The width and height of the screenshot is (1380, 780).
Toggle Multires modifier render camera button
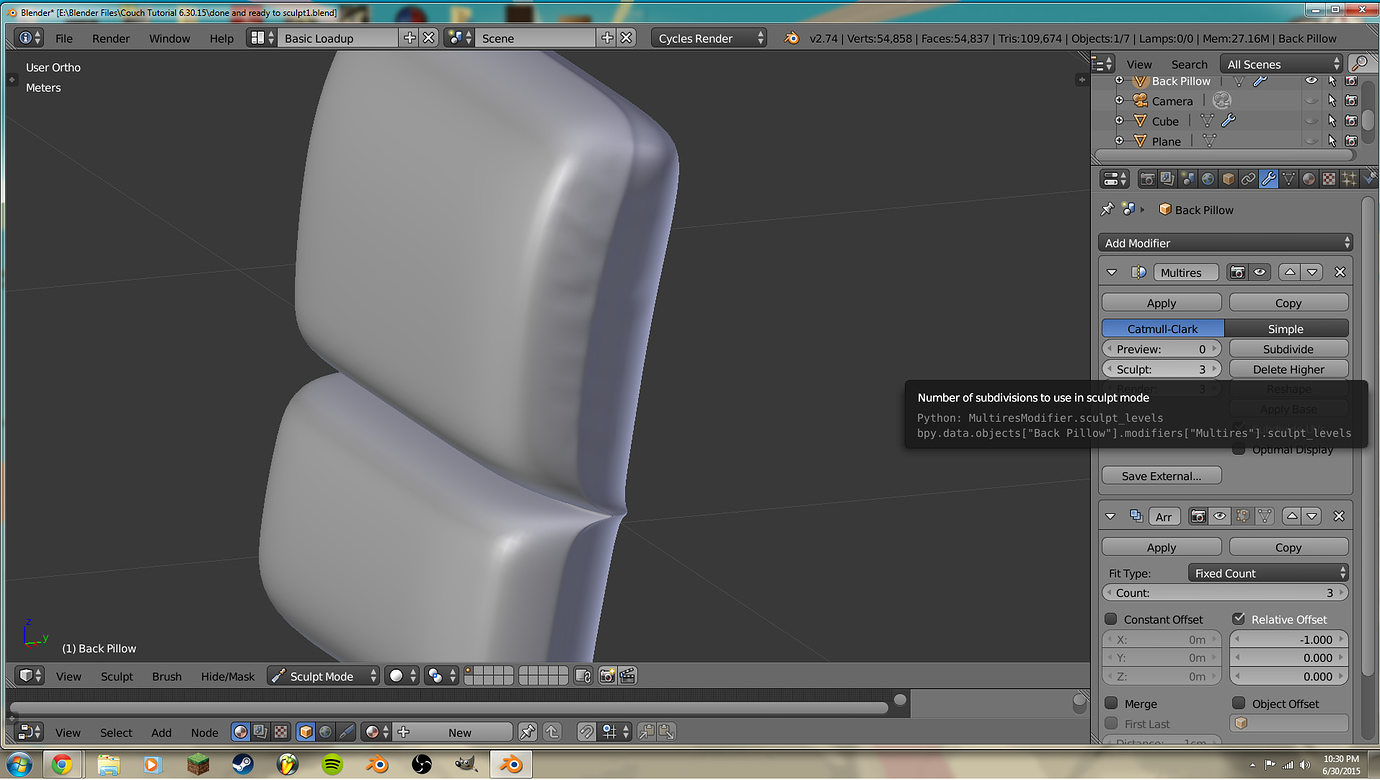pyautogui.click(x=1239, y=272)
